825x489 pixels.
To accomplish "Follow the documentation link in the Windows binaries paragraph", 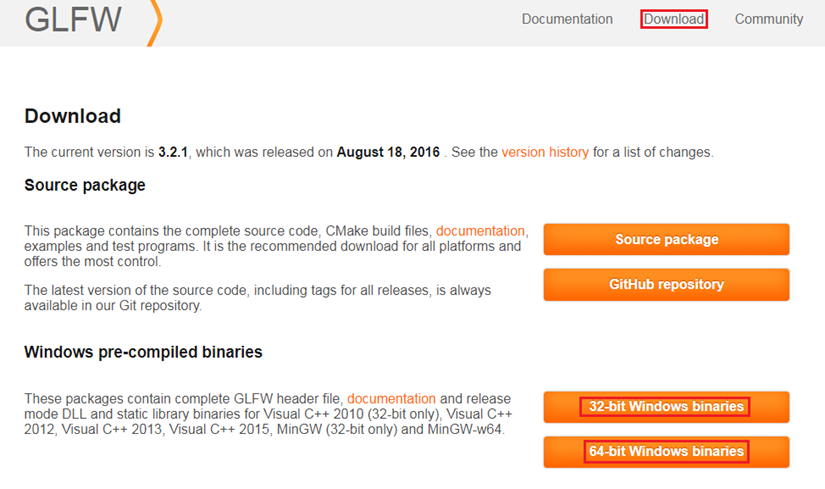I will point(391,398).
